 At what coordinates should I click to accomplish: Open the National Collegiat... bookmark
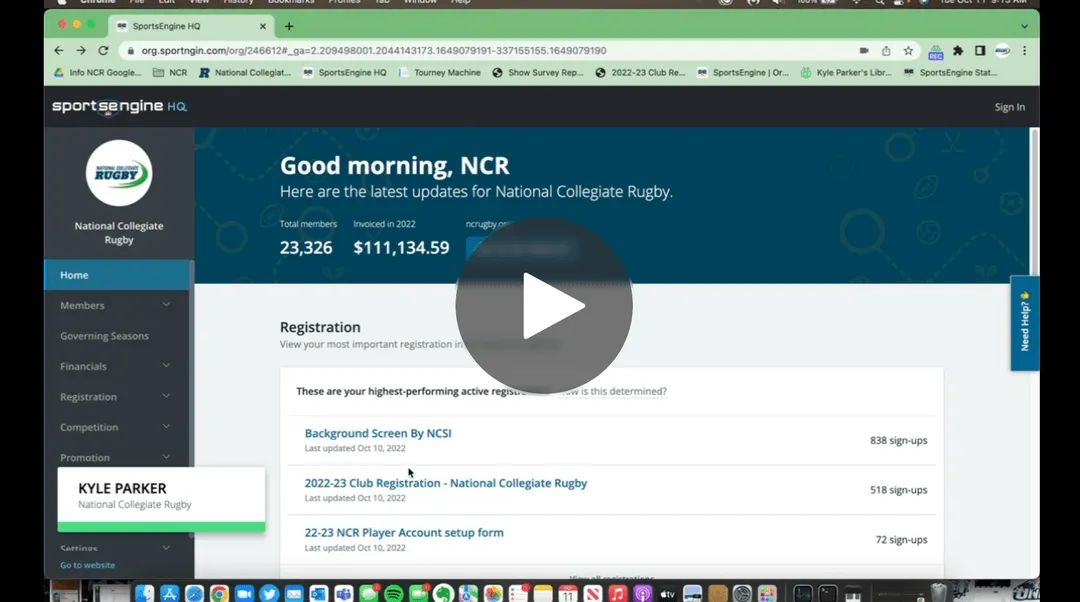point(245,72)
